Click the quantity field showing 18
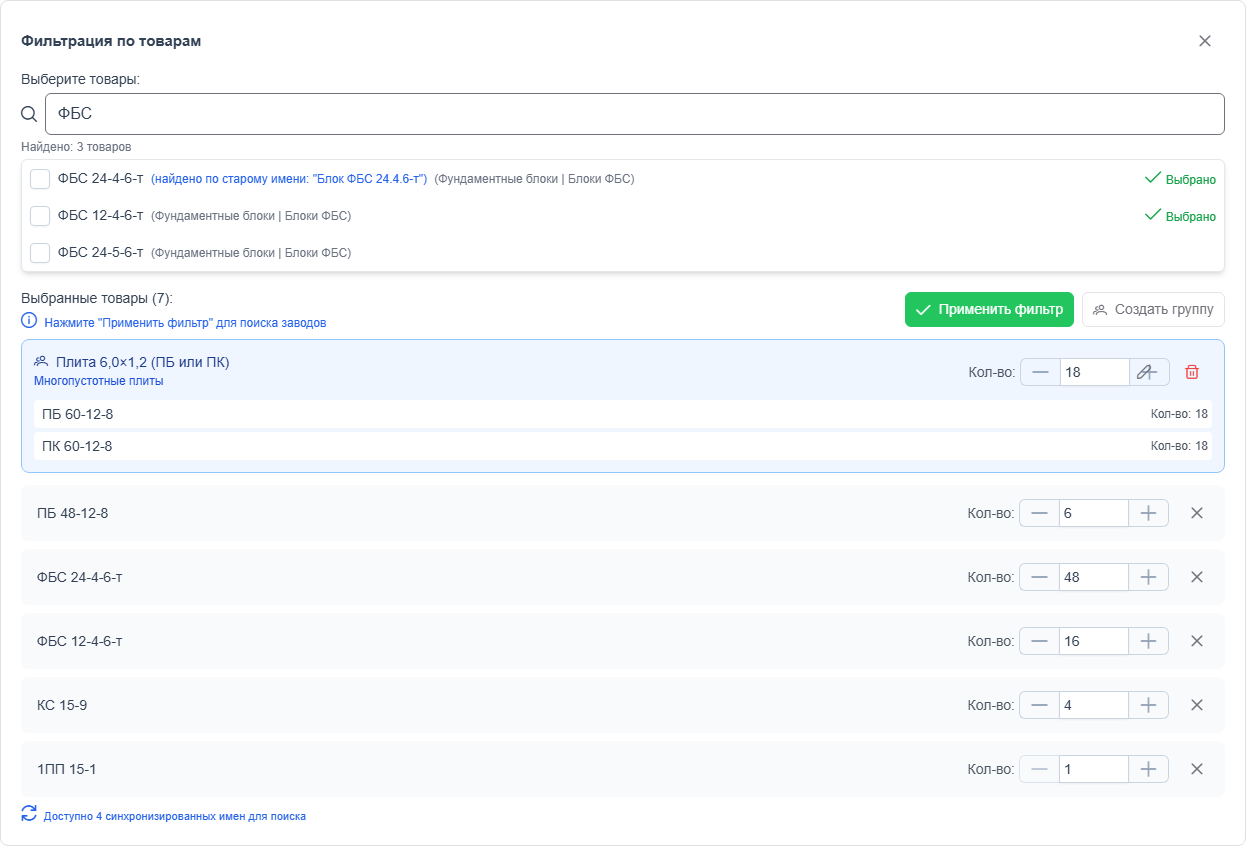Screen dimensions: 1246x846 click(x=1095, y=372)
